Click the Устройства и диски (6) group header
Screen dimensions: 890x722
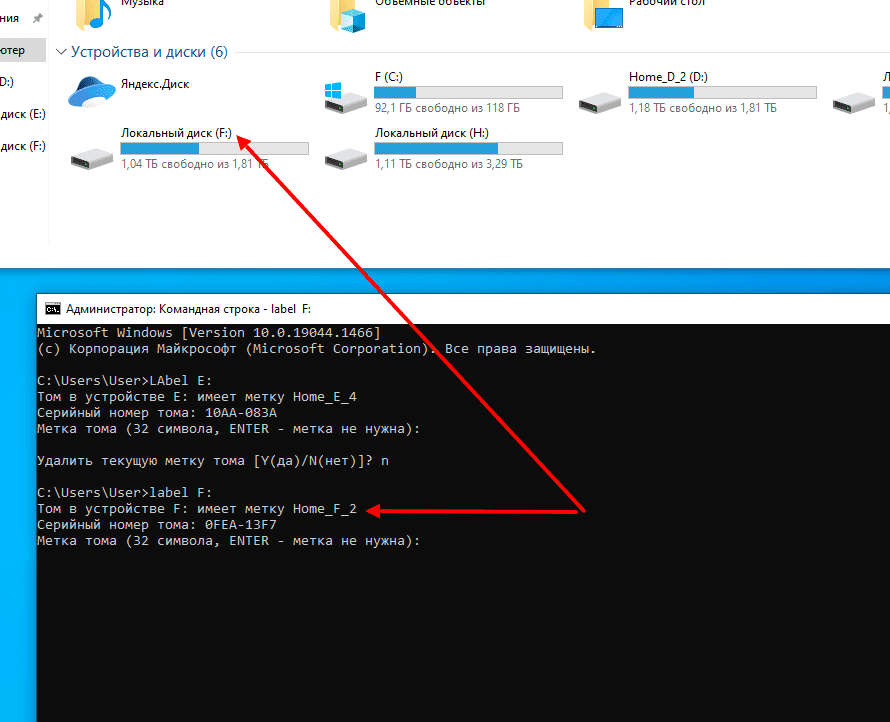tap(149, 52)
